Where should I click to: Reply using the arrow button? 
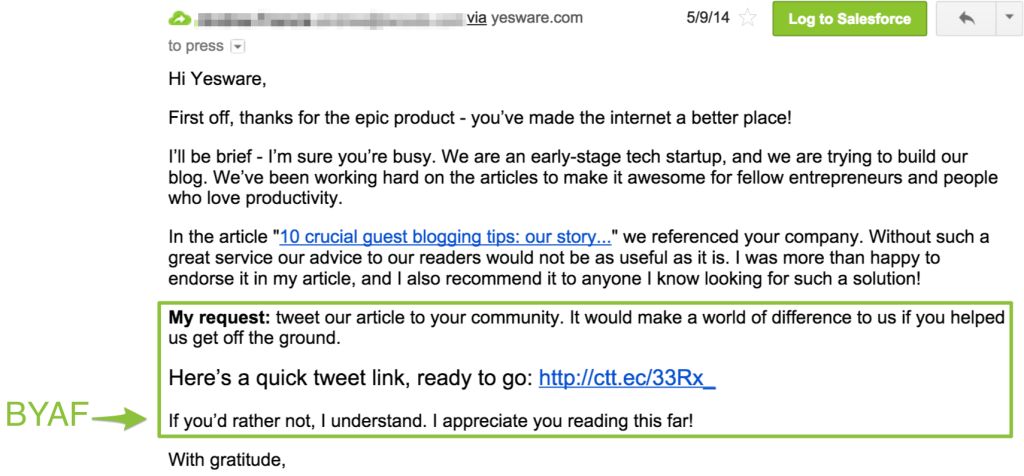pyautogui.click(x=966, y=19)
